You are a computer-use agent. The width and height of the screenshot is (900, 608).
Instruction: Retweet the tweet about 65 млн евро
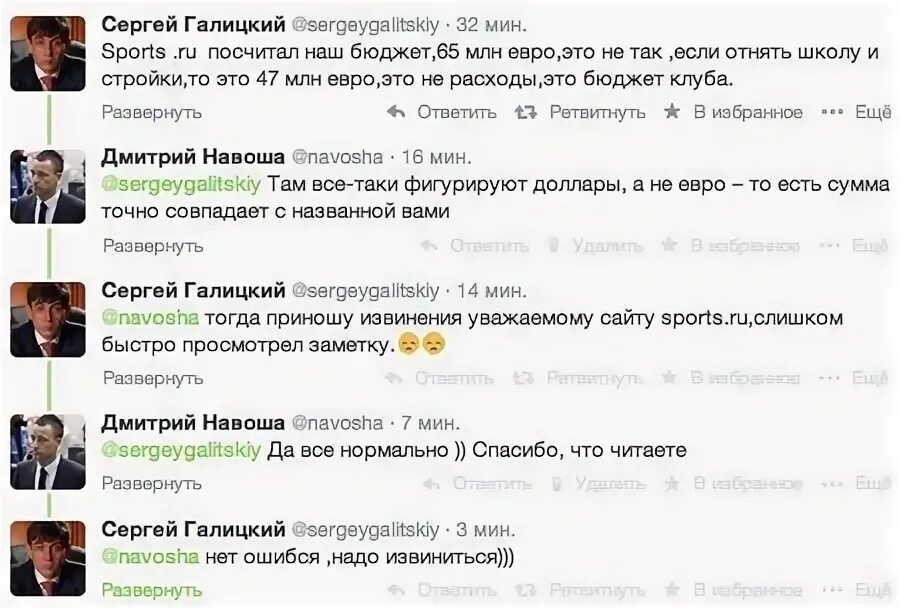tap(580, 112)
